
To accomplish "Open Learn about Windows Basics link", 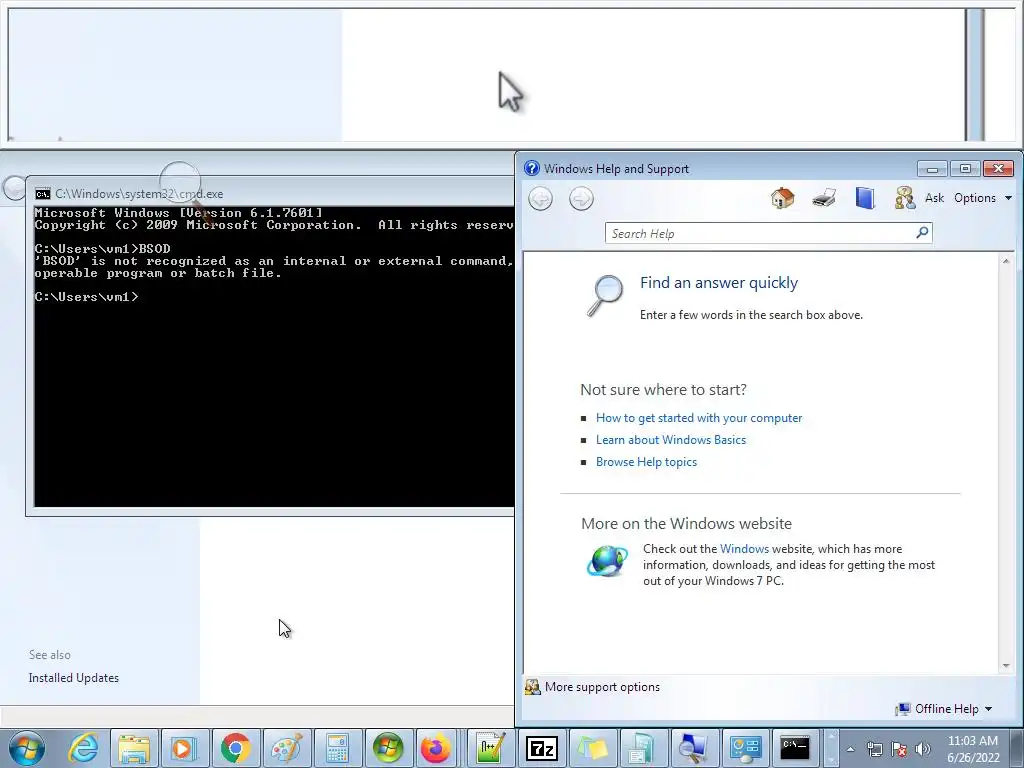I will (671, 440).
